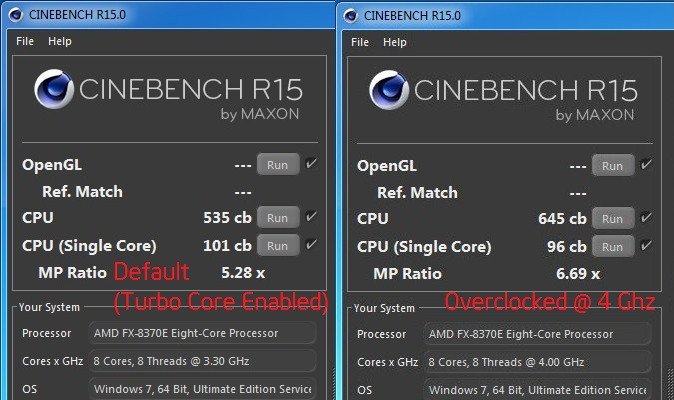The height and width of the screenshot is (400, 674).
Task: Select Processor field in right window
Action: tap(537, 334)
